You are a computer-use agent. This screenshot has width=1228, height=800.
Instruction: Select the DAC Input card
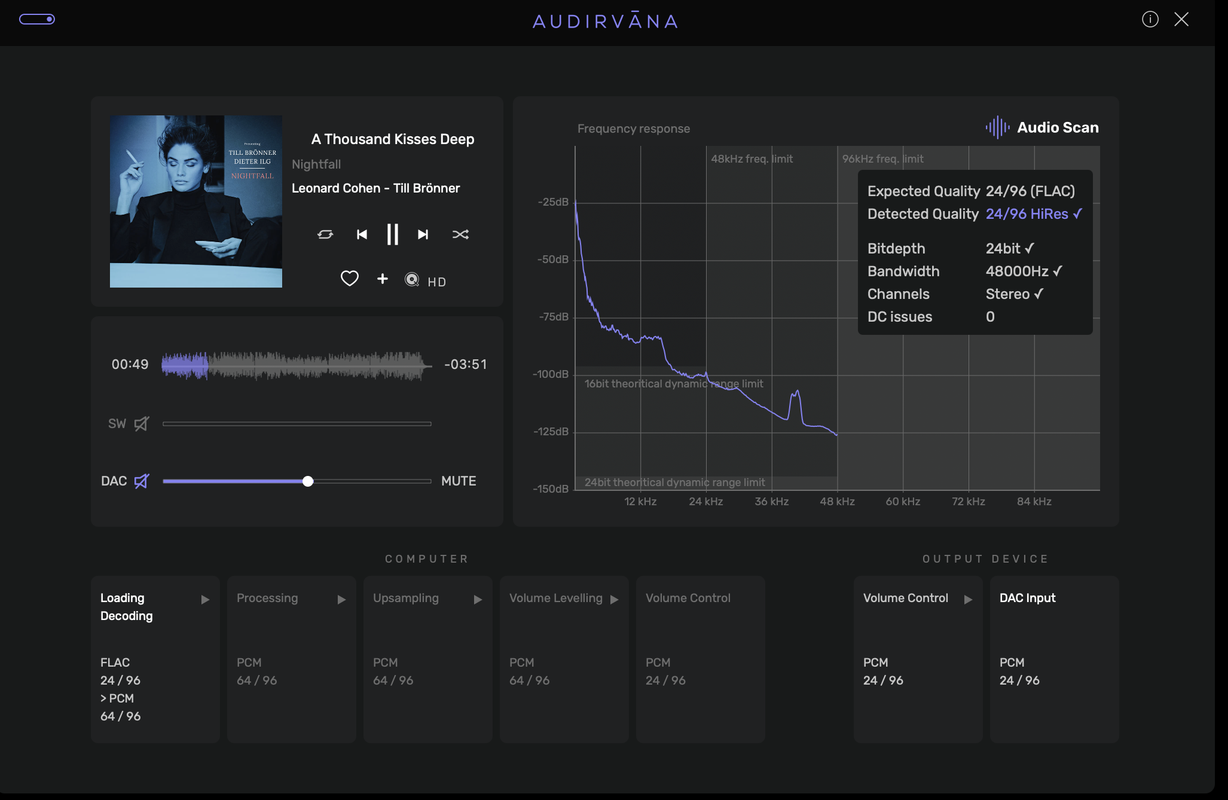tap(1054, 659)
